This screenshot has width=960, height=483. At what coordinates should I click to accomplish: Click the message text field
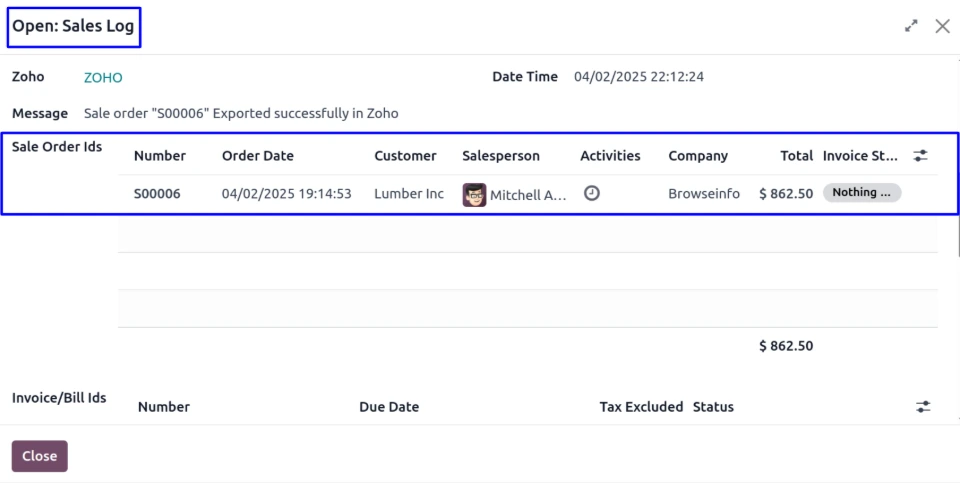241,113
